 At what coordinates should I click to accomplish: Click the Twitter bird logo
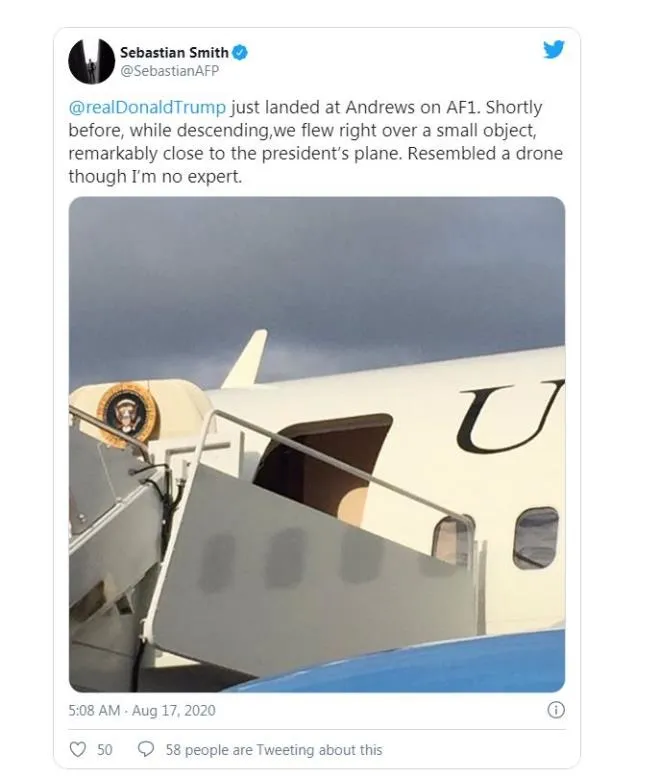tap(554, 50)
